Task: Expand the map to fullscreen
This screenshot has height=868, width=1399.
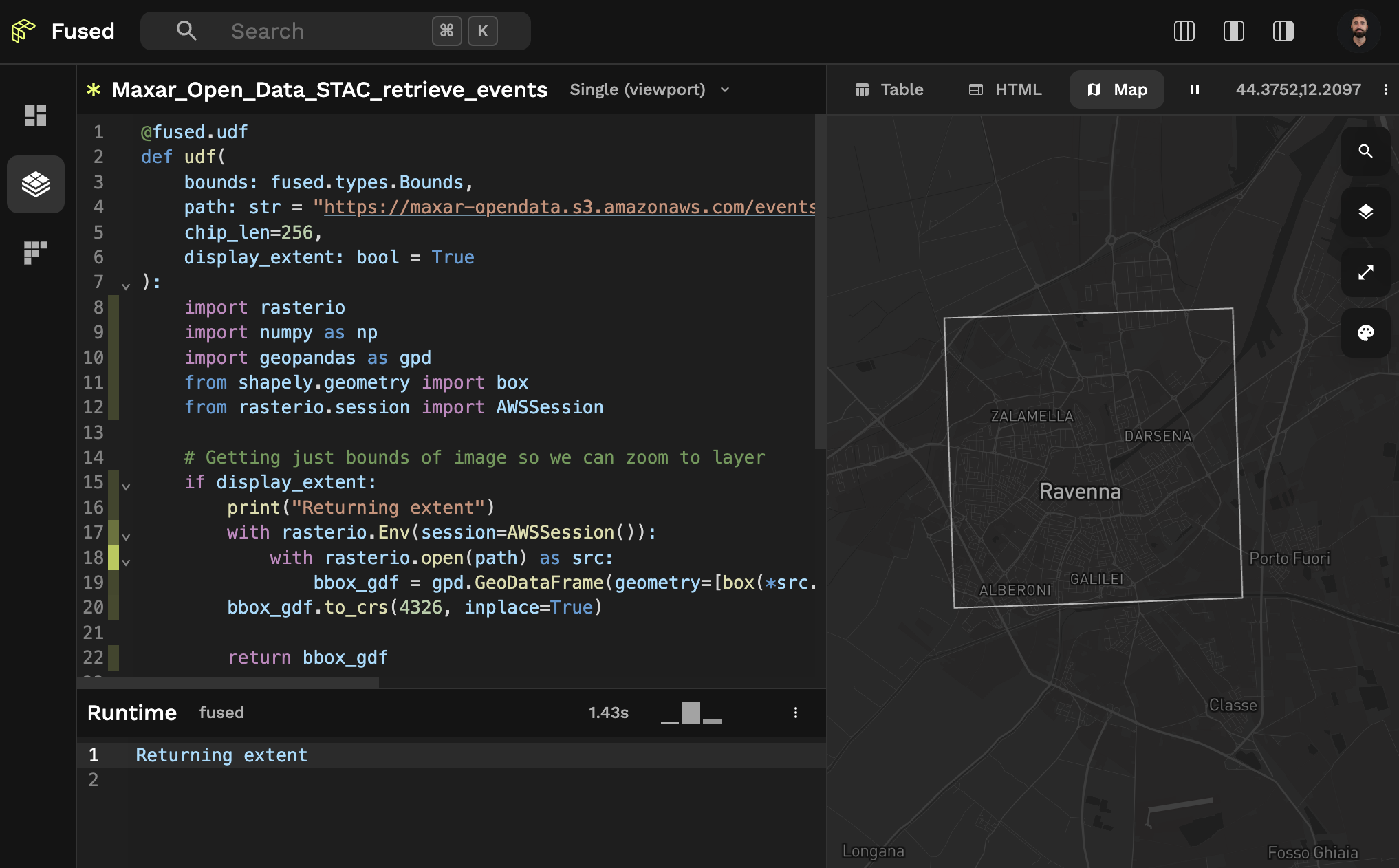Action: pos(1366,273)
